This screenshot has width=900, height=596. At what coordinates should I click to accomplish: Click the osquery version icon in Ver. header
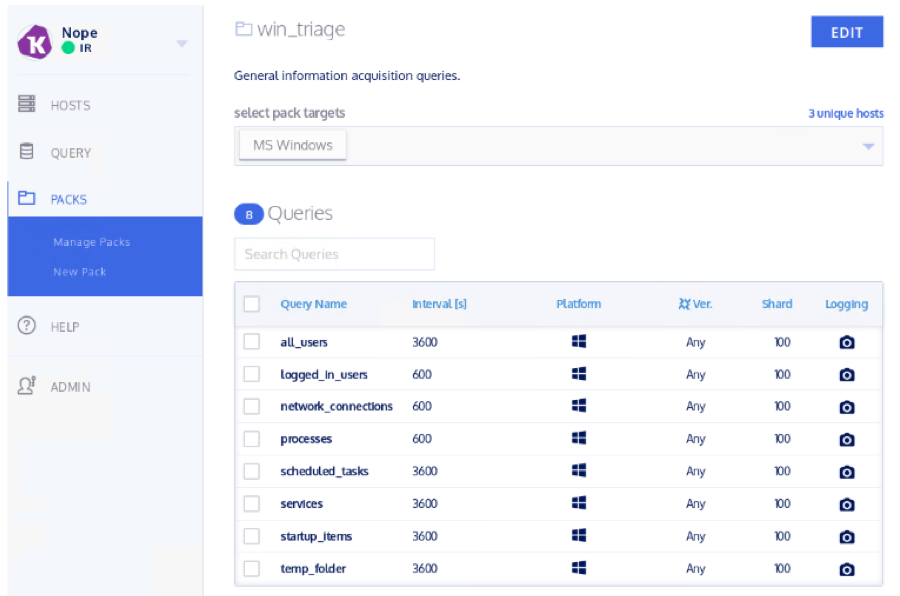[684, 304]
